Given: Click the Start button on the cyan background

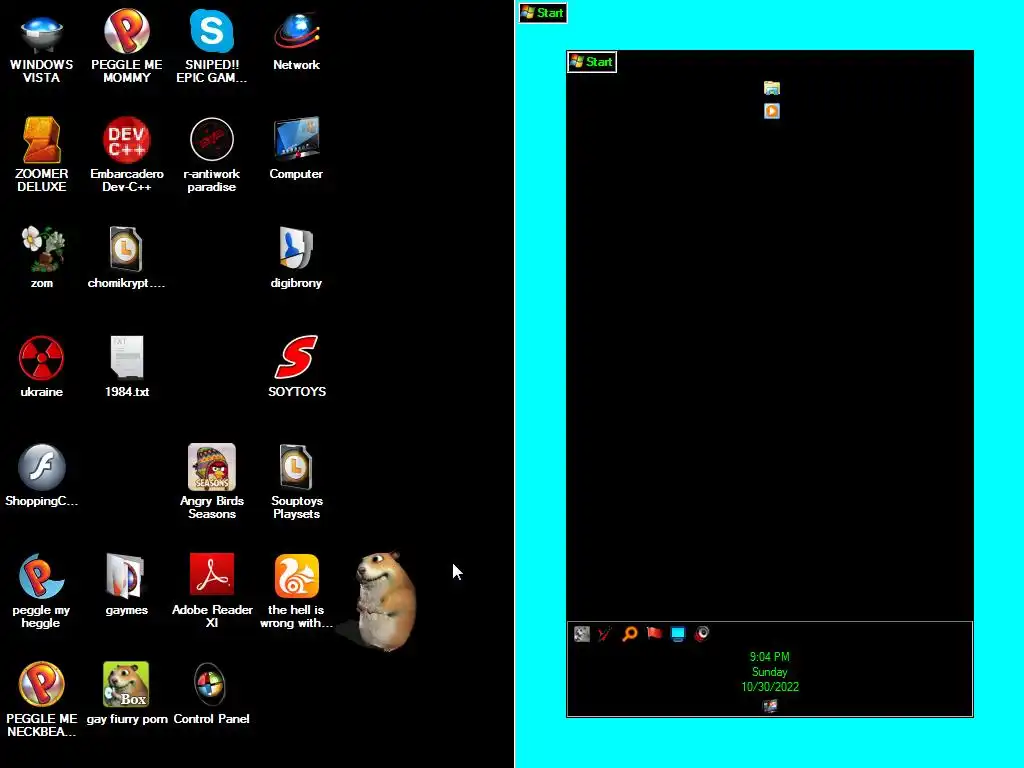Looking at the screenshot, I should [543, 13].
